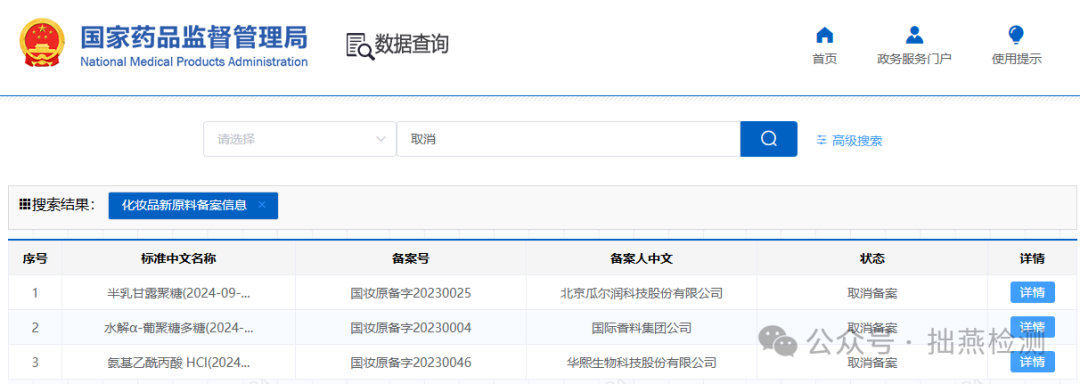Screen dimensions: 1080x384
Task: Open 政务服务门户 label in header
Action: pos(914,59)
